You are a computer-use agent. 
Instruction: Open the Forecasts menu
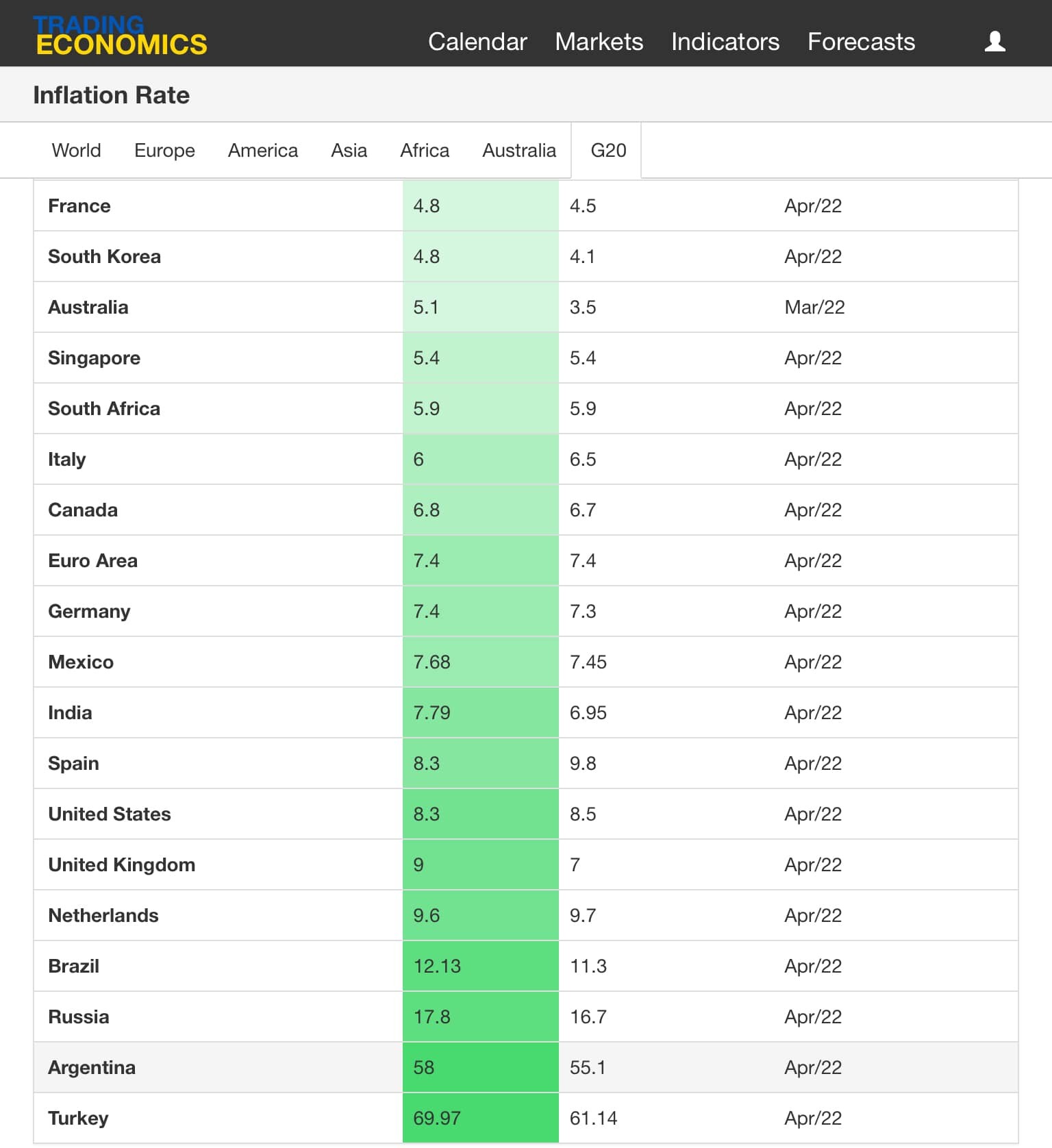(x=861, y=42)
